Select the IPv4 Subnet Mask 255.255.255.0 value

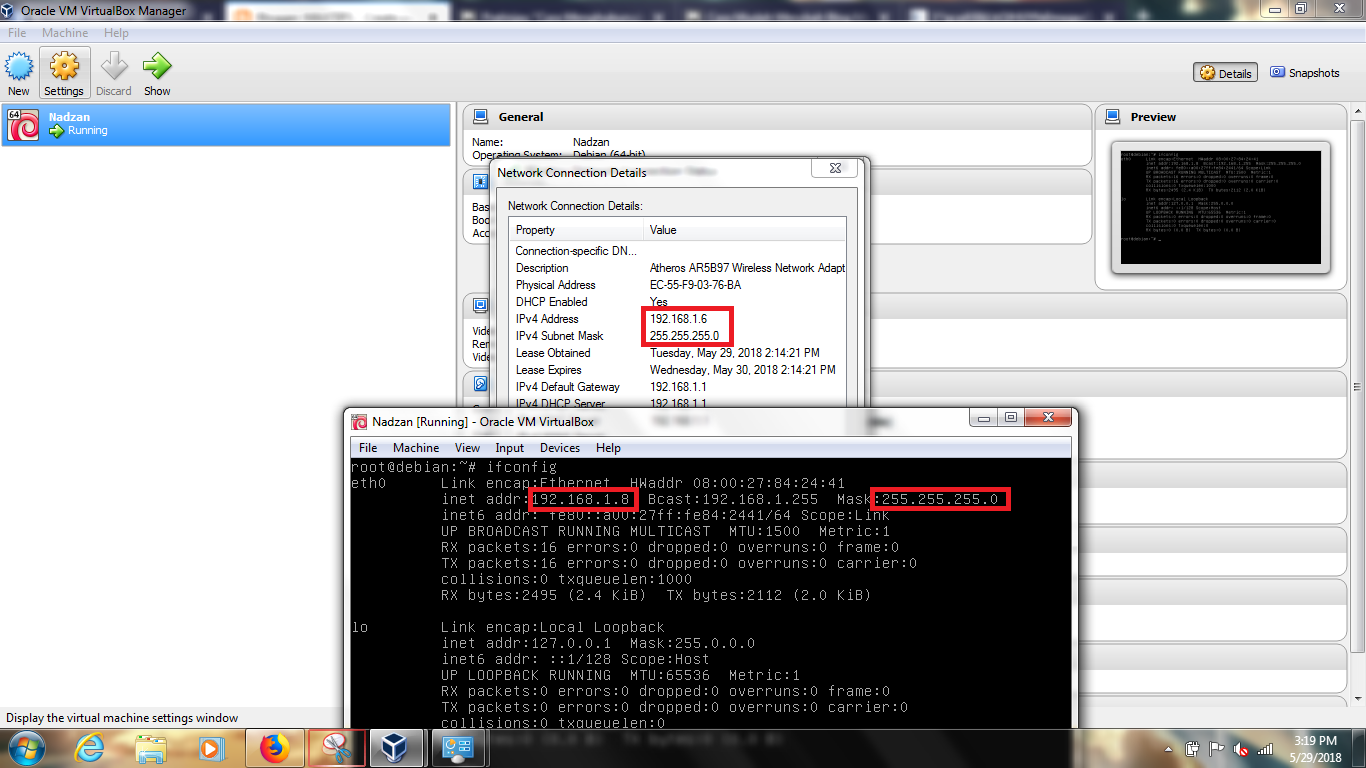(684, 336)
